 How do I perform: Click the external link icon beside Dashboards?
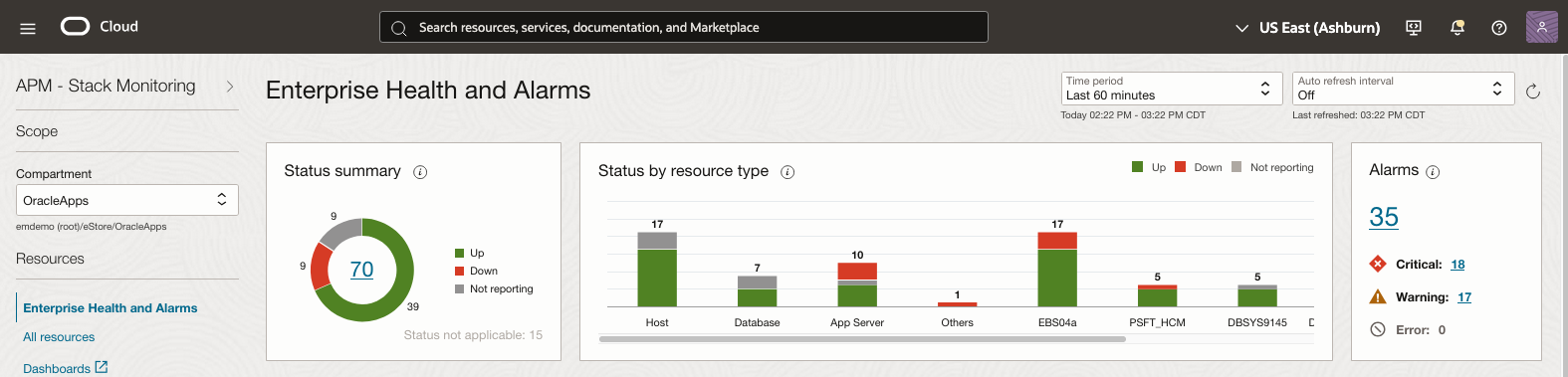[x=102, y=367]
